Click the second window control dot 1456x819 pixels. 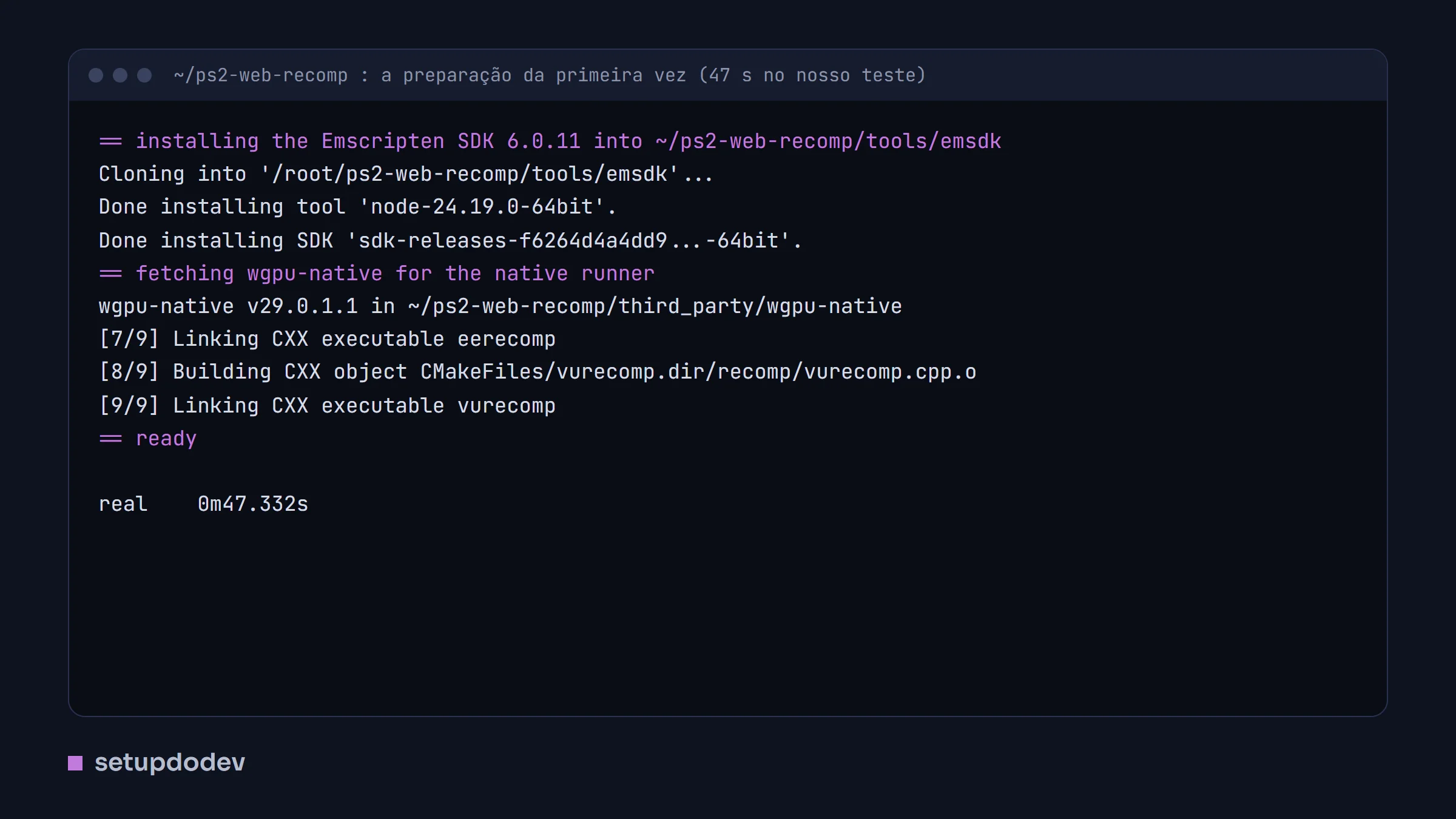[120, 75]
